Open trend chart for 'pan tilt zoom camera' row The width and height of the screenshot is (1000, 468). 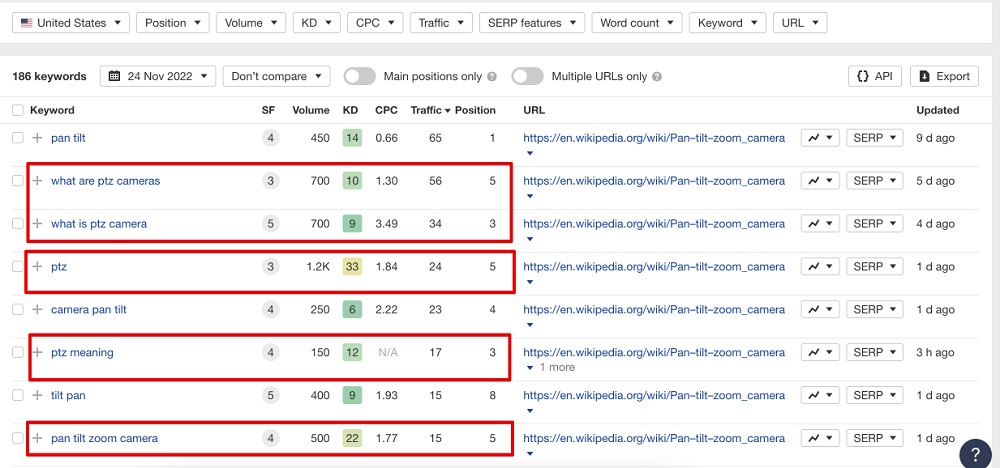[820, 438]
